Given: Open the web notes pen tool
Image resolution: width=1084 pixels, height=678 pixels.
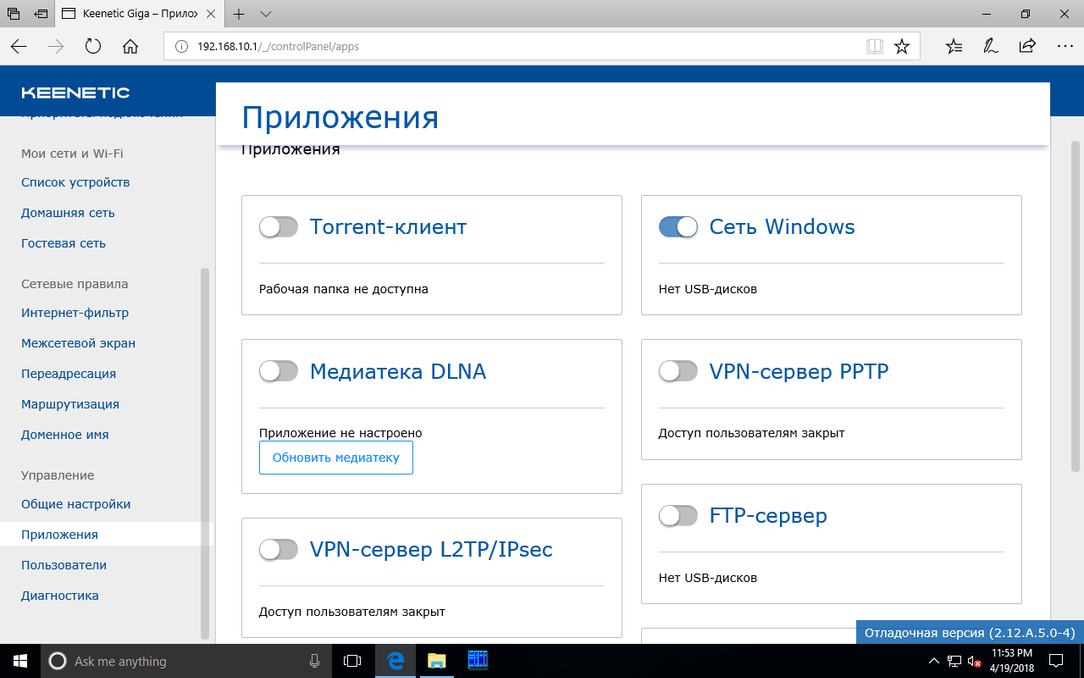Looking at the screenshot, I should click(x=991, y=46).
